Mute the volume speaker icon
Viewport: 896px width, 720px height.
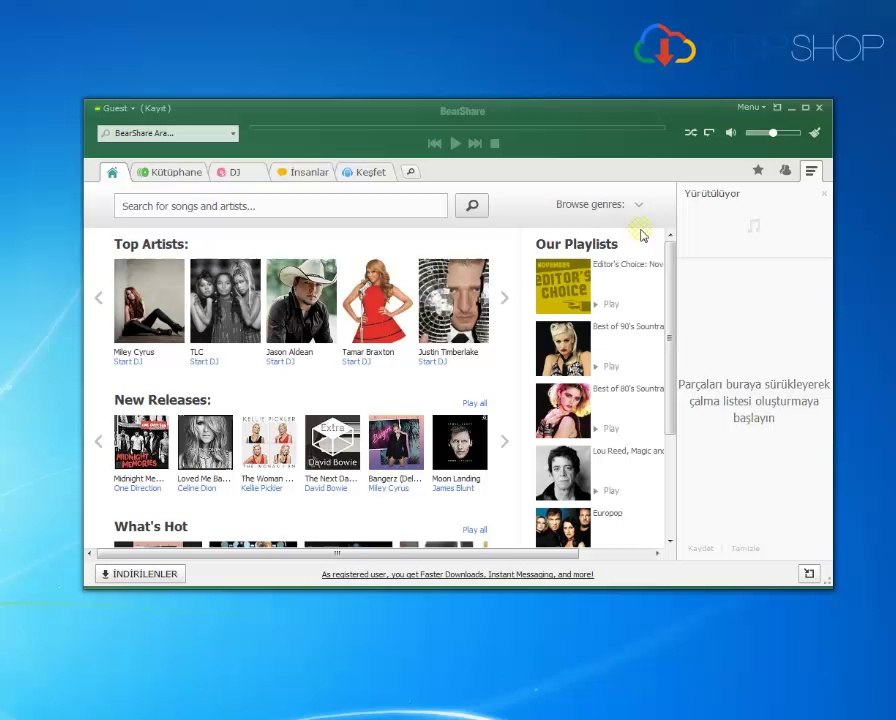click(731, 132)
